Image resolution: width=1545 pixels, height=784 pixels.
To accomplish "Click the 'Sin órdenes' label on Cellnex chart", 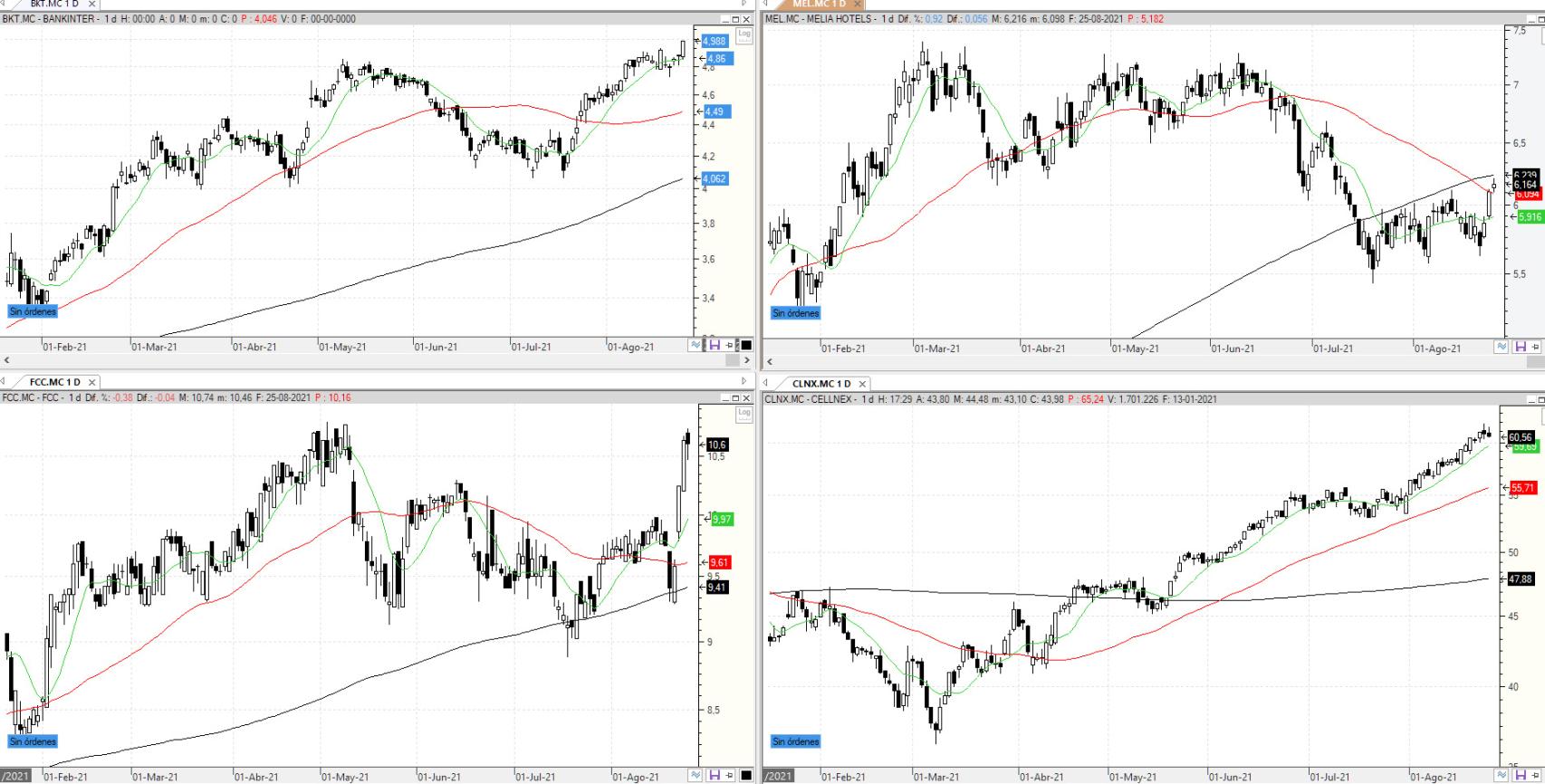I will 795,741.
